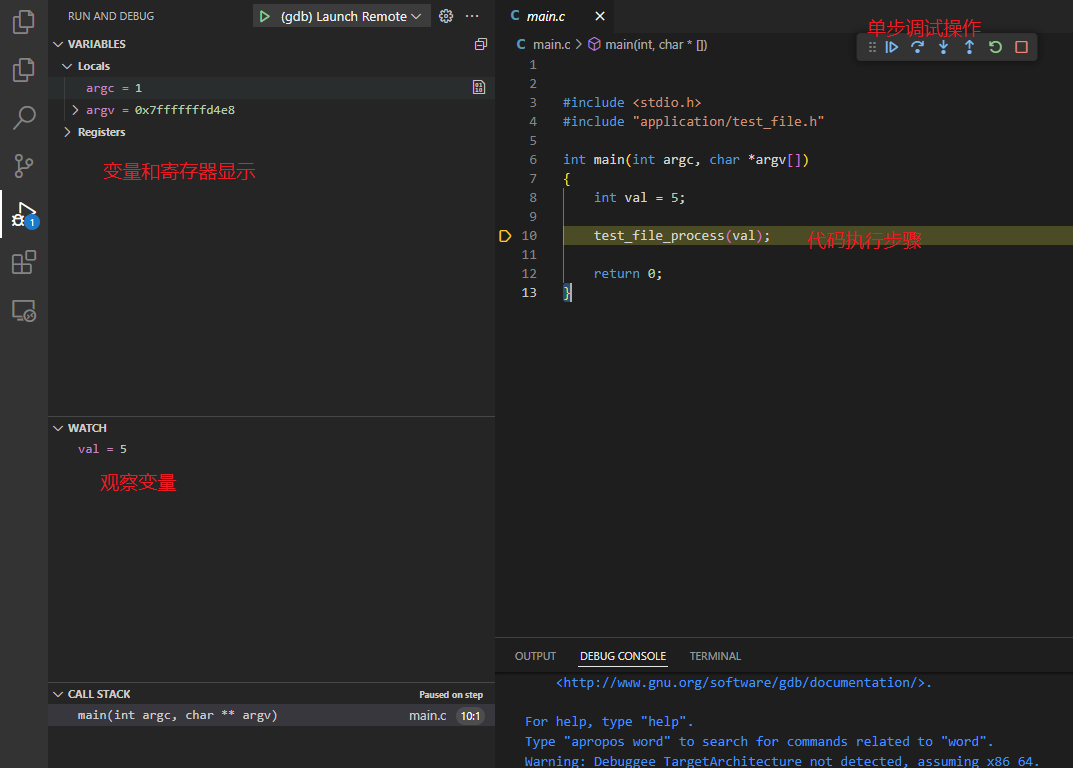
Task: Continue execution in debug toolbar
Action: click(x=892, y=47)
